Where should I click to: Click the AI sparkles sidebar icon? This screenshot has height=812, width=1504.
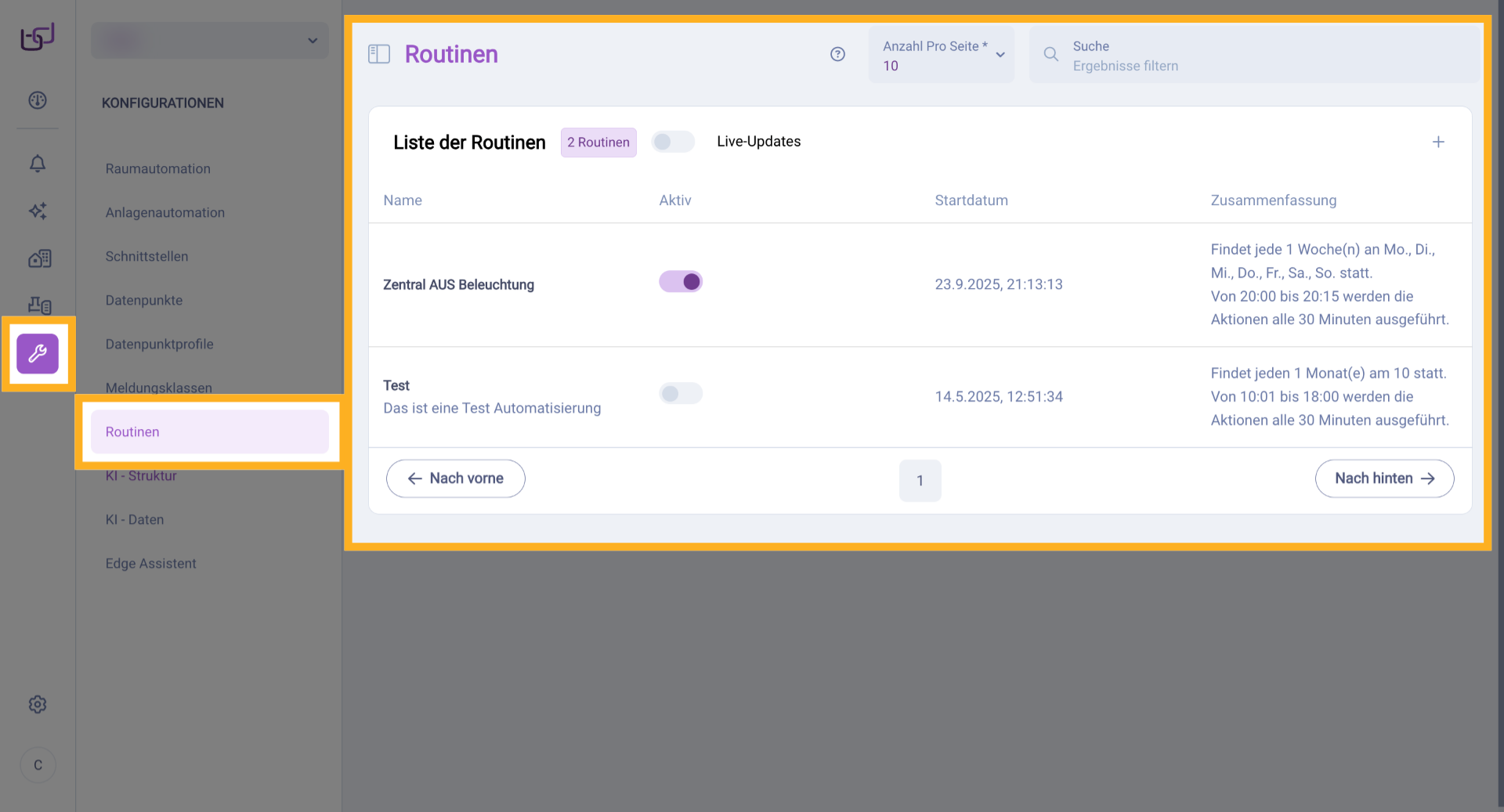point(38,211)
